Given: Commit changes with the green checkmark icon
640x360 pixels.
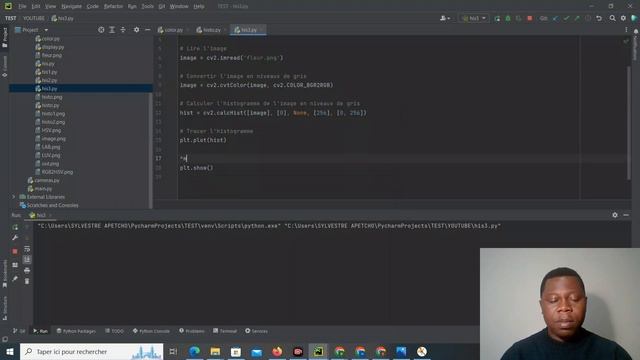Looking at the screenshot, I should click(x=566, y=18).
